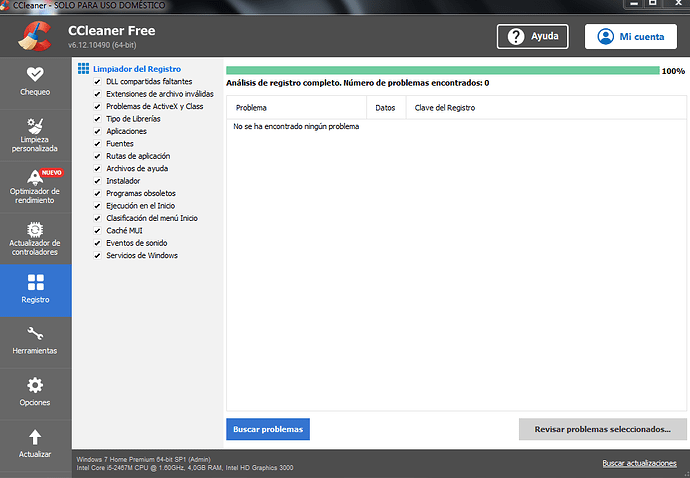Click the version text v6.12.10490
This screenshot has width=690, height=478.
pos(102,45)
